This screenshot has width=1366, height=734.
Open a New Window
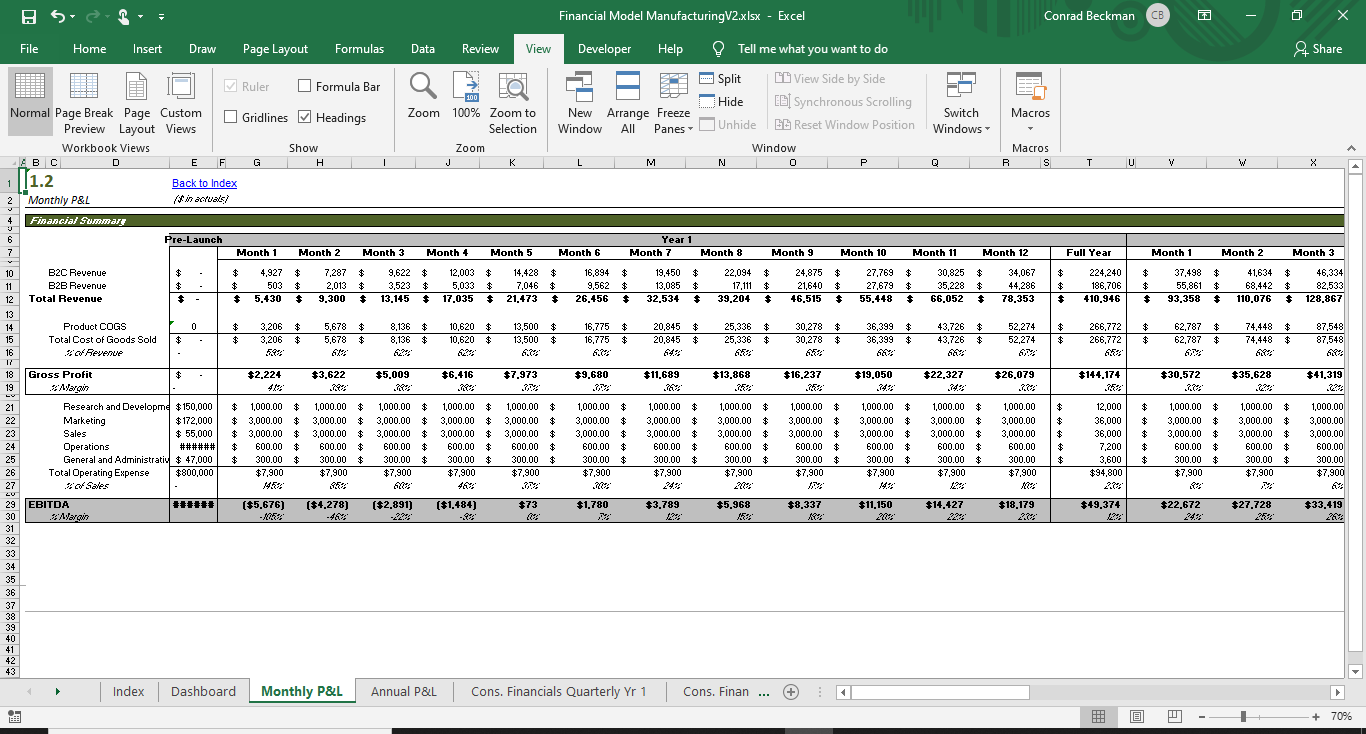click(x=580, y=103)
